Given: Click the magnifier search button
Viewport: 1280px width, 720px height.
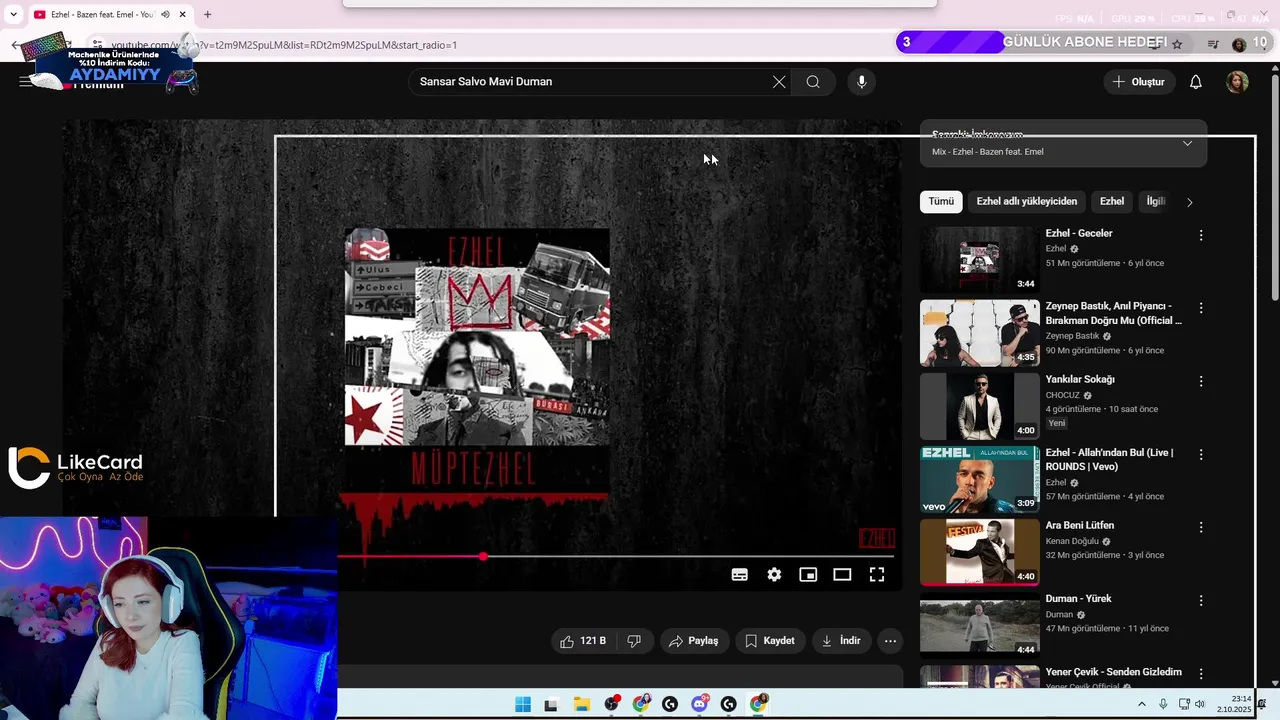Looking at the screenshot, I should point(813,82).
